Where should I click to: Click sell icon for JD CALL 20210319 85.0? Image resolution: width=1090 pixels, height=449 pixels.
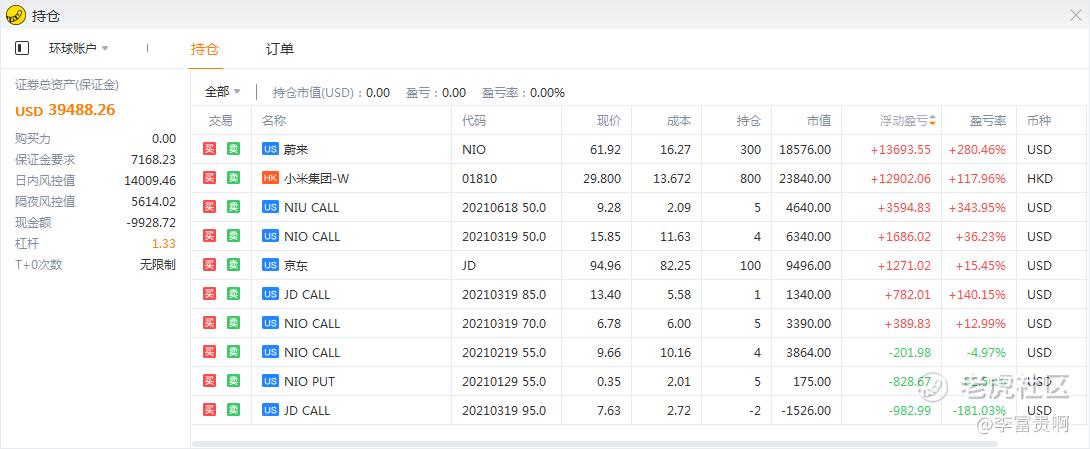234,294
